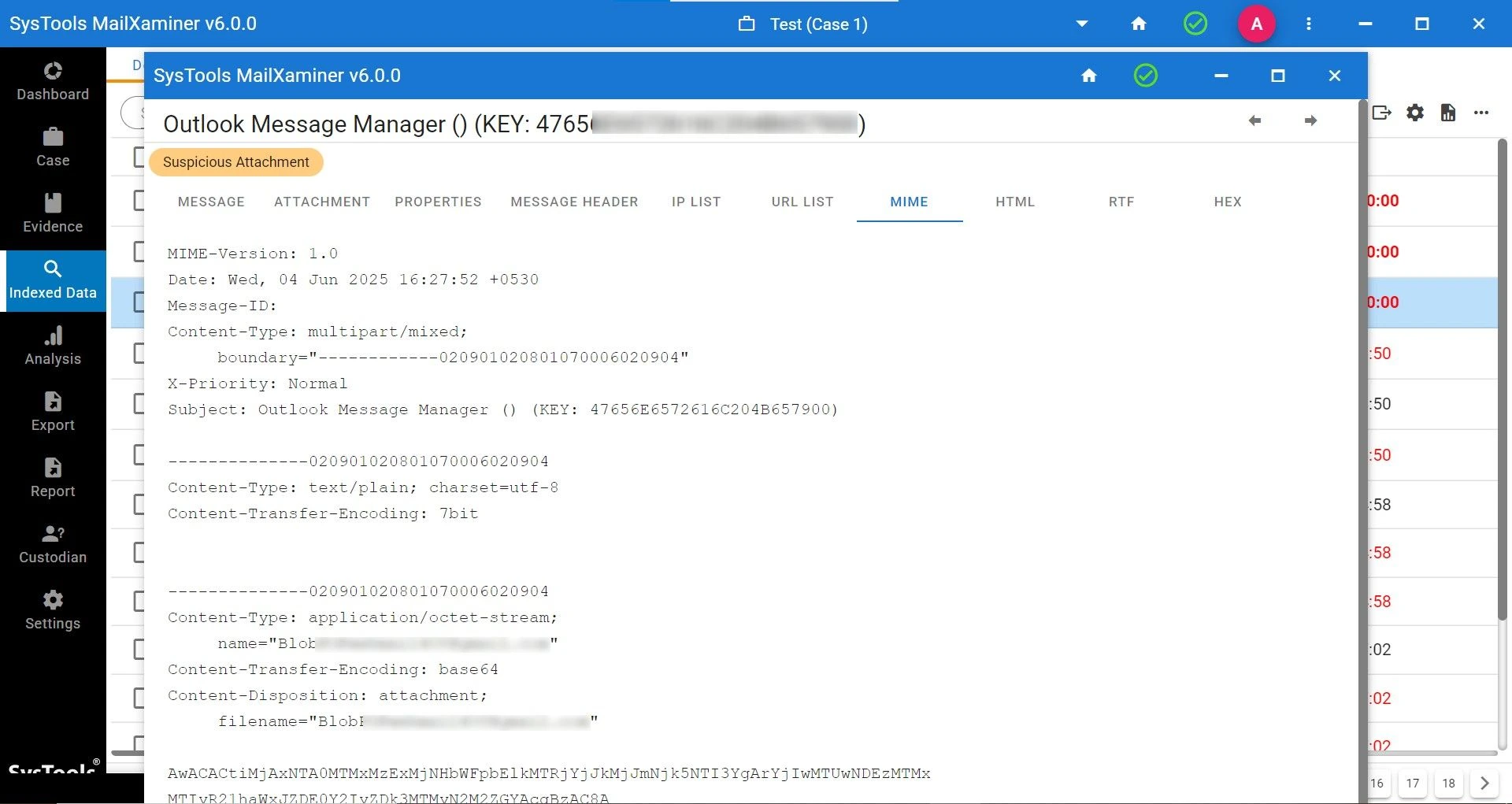Open user avatar 'A' menu
This screenshot has width=1512, height=804.
[1257, 24]
